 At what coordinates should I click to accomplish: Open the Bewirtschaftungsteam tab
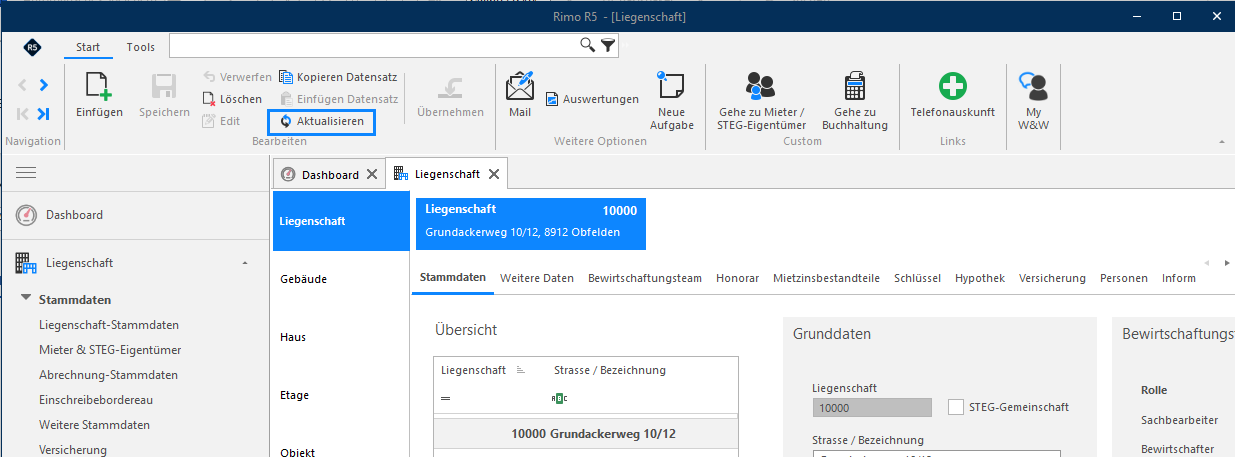point(645,278)
